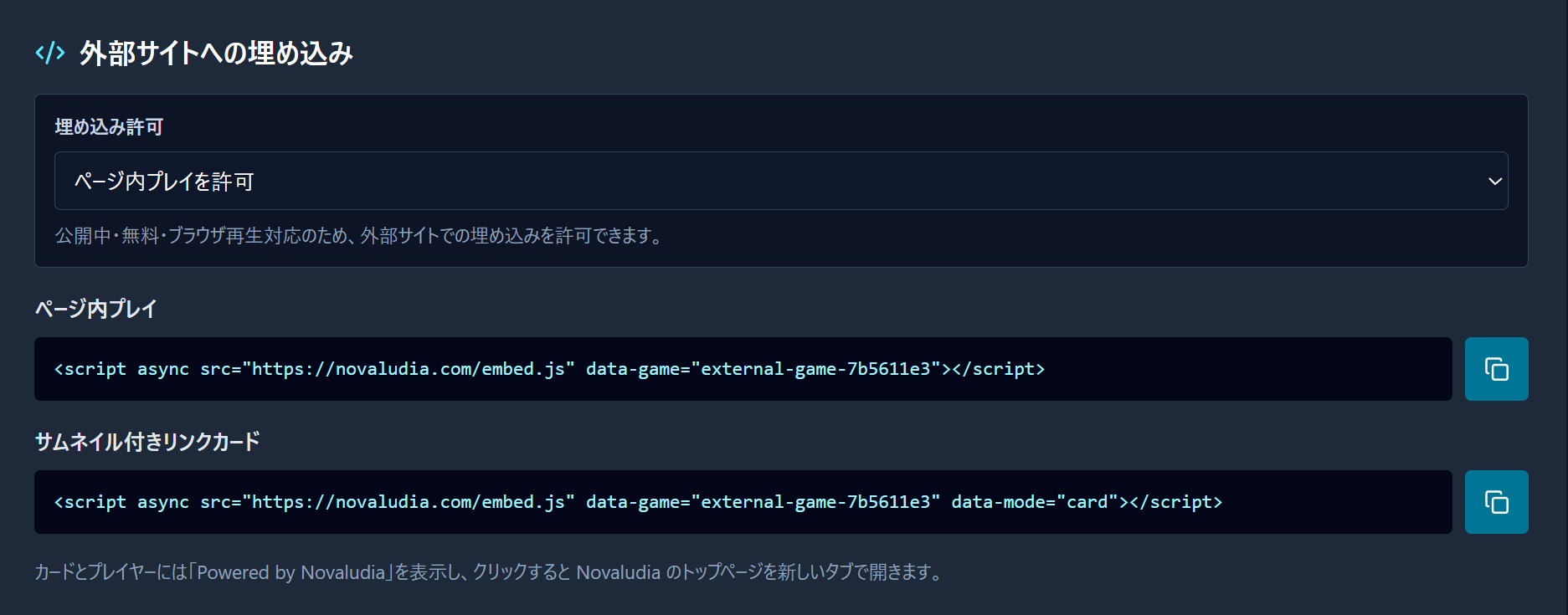Click the 埋め込み許可 label
The width and height of the screenshot is (1568, 615).
[x=109, y=127]
